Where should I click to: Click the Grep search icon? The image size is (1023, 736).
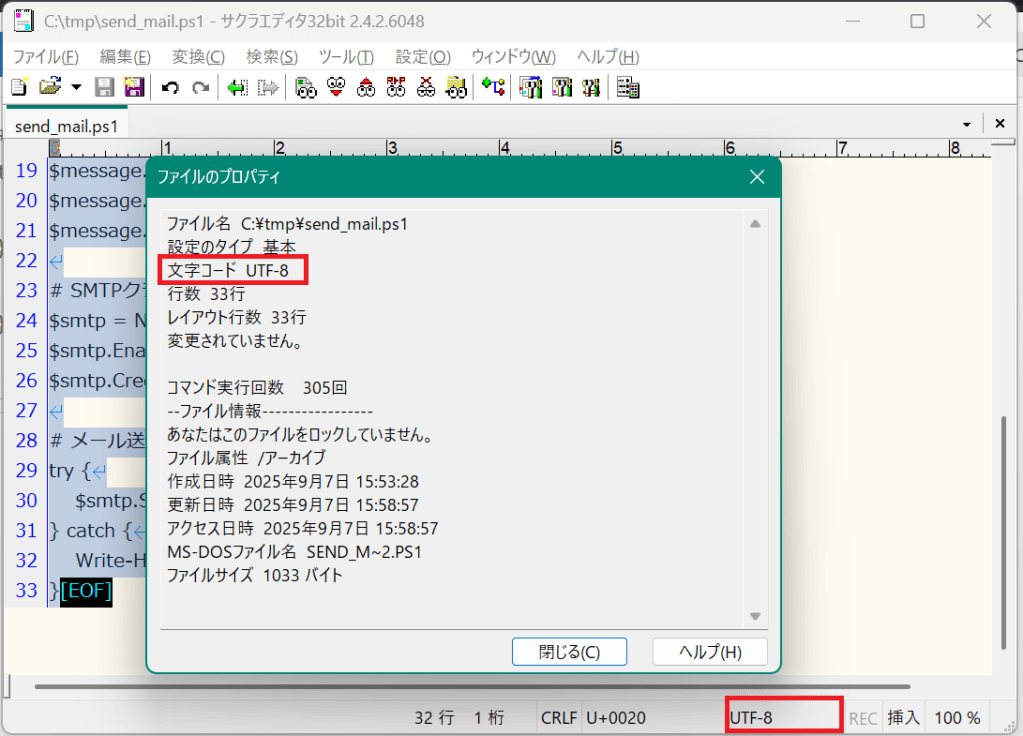[x=457, y=88]
